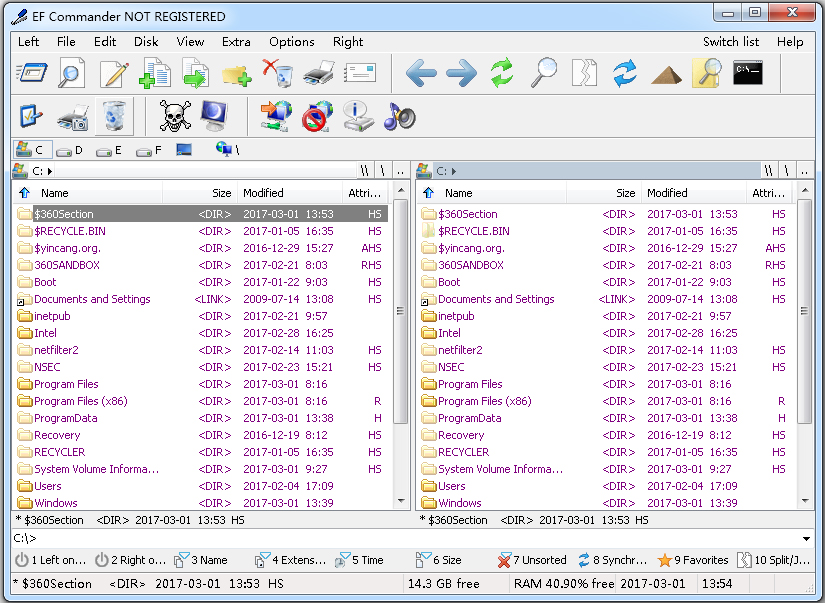Click the magnifier view file toolbar icon
Screen dimensions: 825x603
(x=71, y=73)
